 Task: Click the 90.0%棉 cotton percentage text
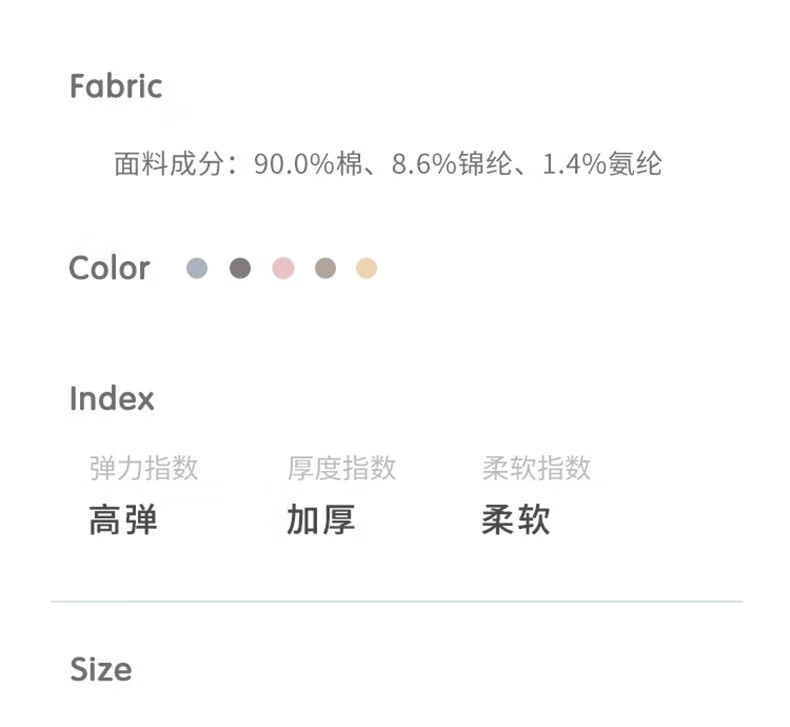[x=309, y=164]
